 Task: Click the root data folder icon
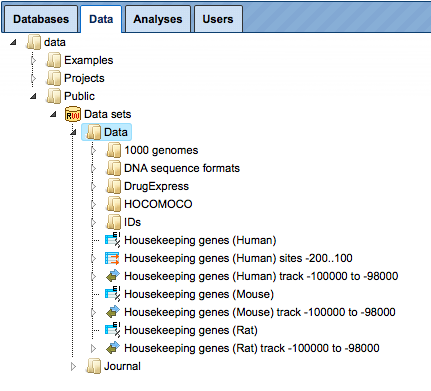[33, 42]
